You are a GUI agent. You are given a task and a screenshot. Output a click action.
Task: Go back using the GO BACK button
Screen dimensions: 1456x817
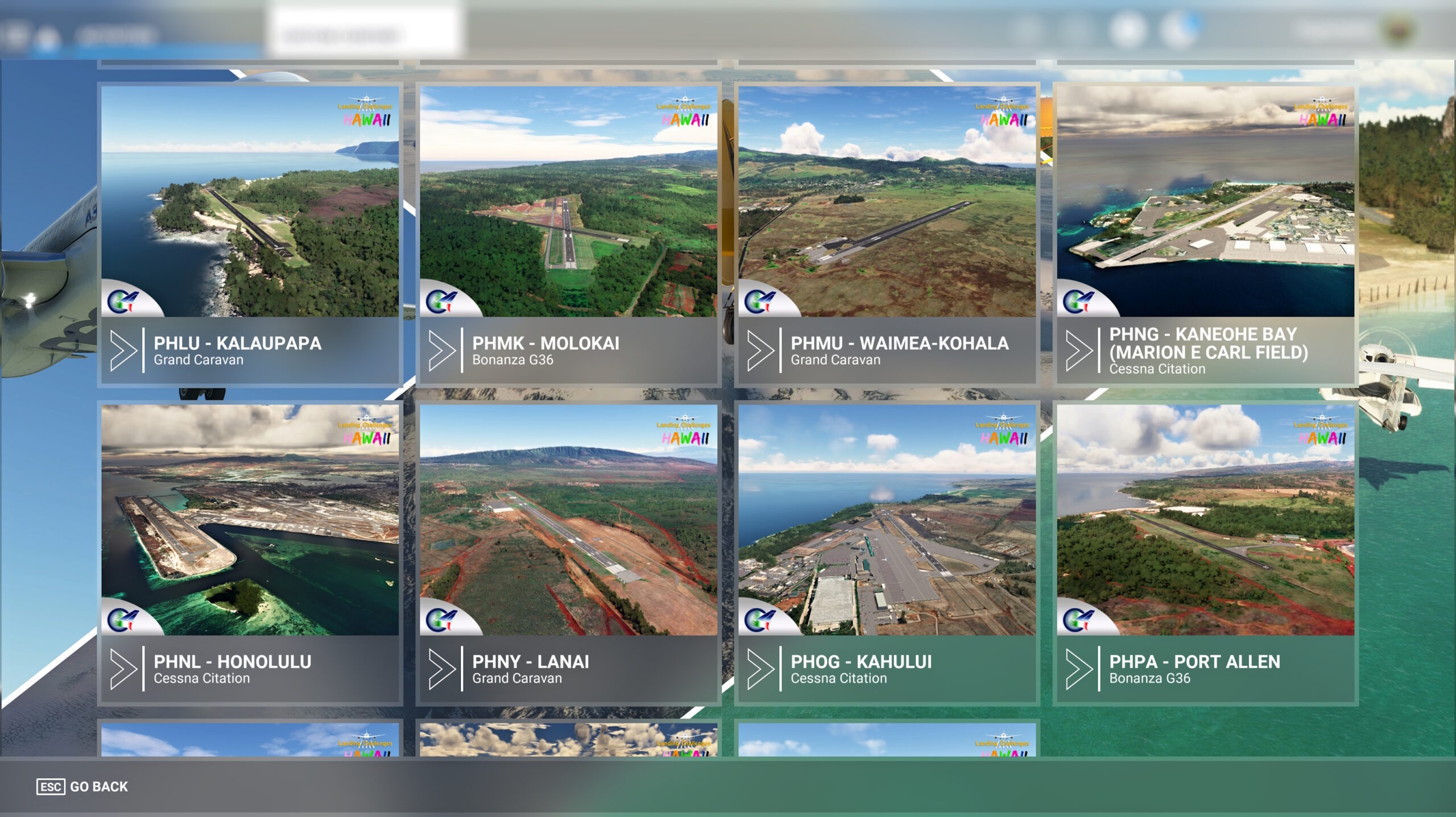click(82, 786)
